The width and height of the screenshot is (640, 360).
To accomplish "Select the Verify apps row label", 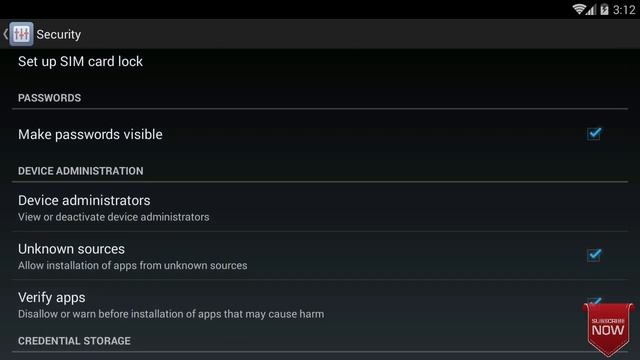I will point(51,298).
